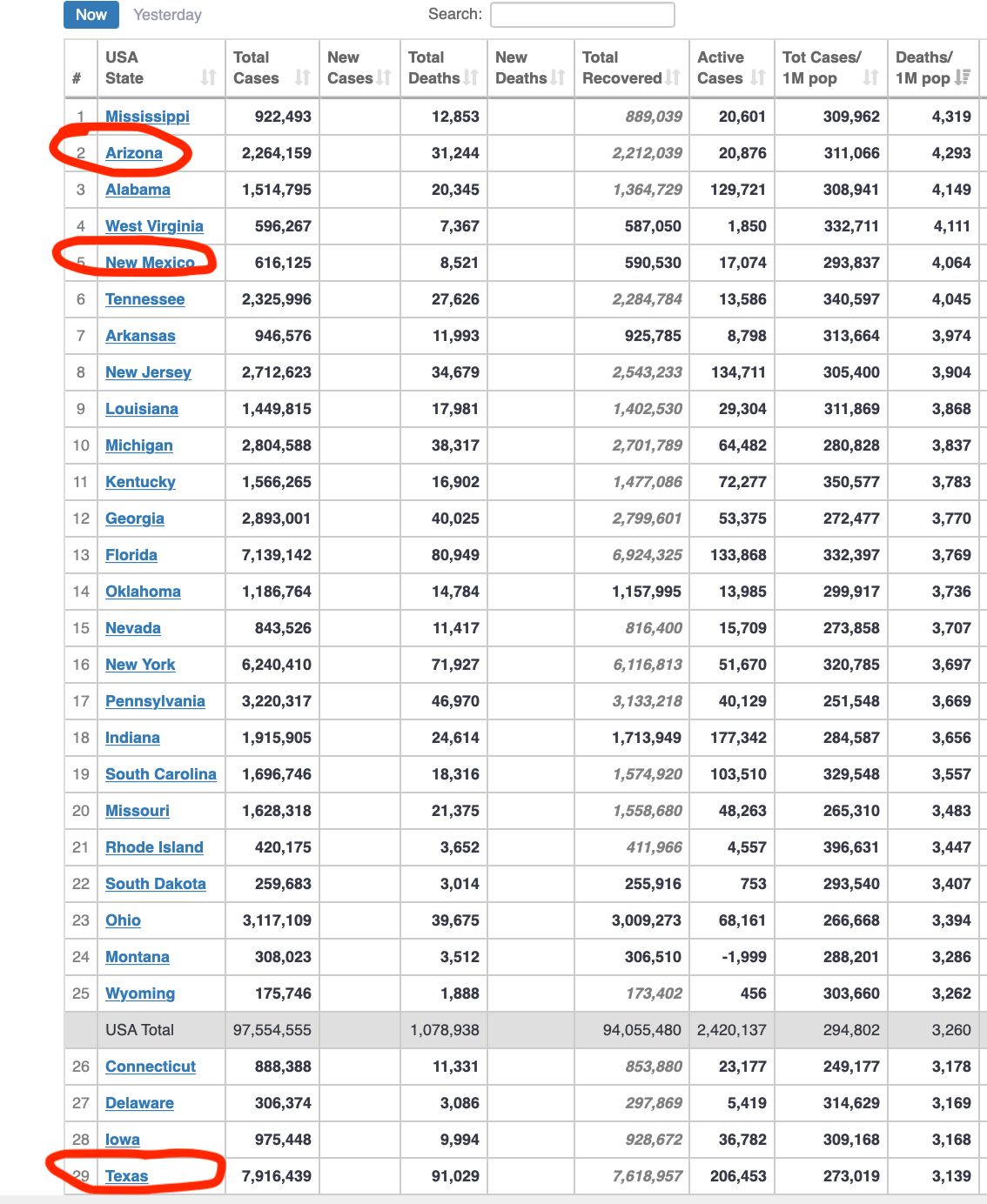Follow the West Virginia link
Image resolution: width=987 pixels, height=1204 pixels.
154,226
